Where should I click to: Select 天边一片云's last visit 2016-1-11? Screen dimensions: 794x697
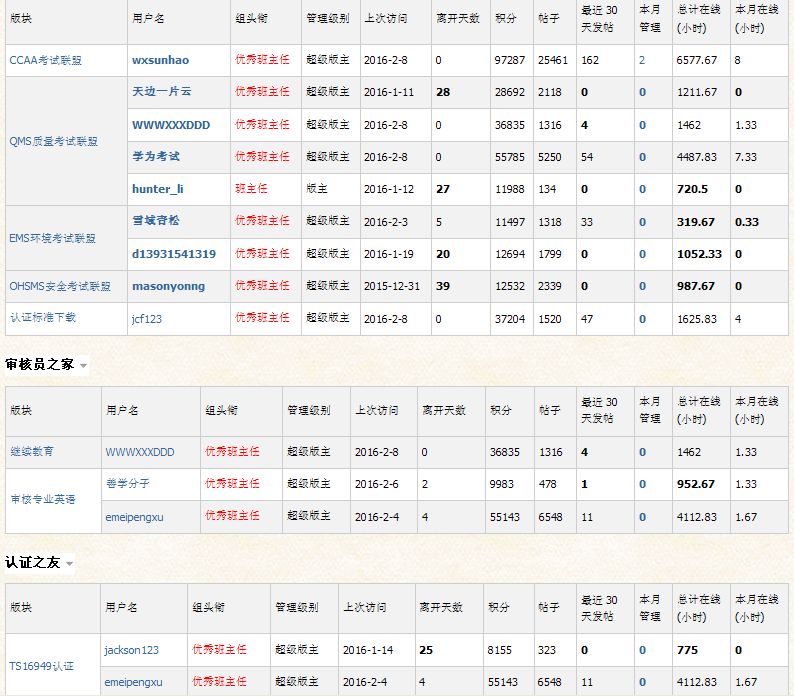click(x=389, y=92)
